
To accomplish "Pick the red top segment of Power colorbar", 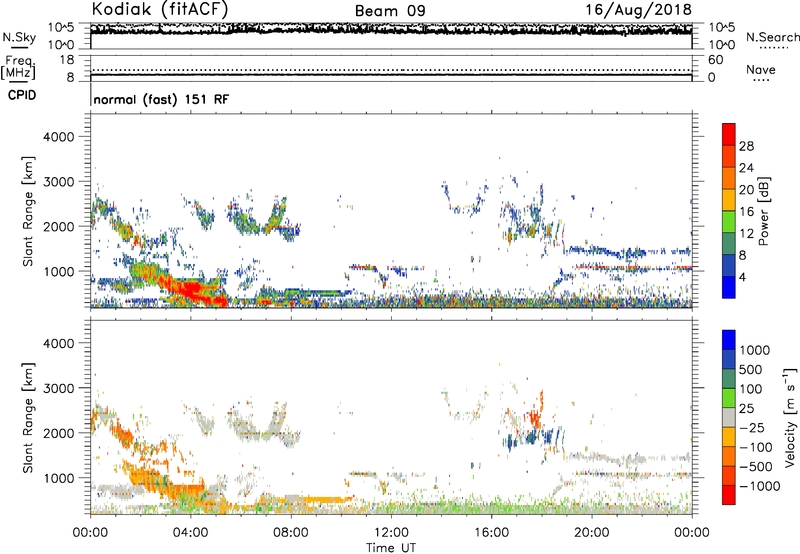I will click(729, 134).
